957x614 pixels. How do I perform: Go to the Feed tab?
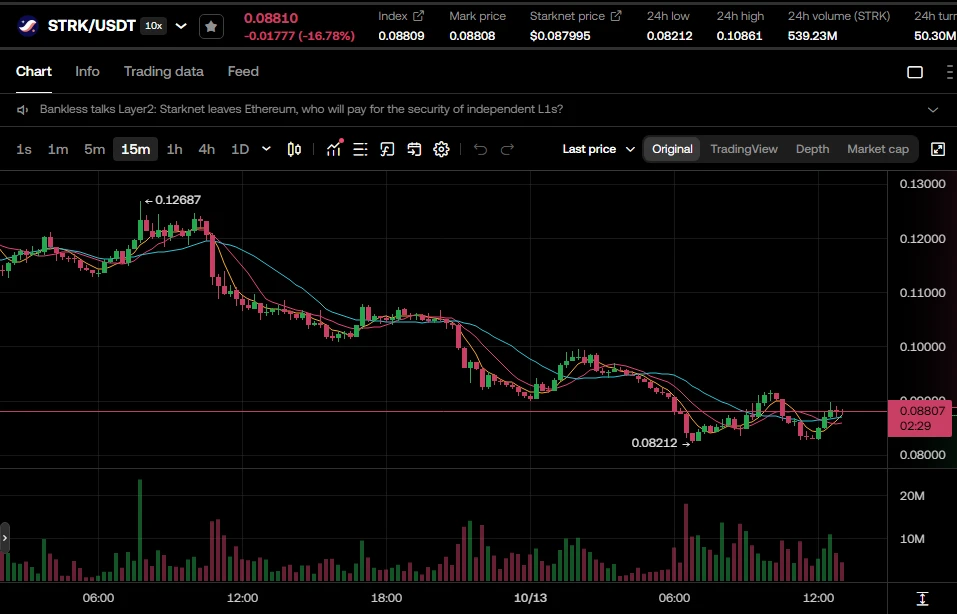243,71
